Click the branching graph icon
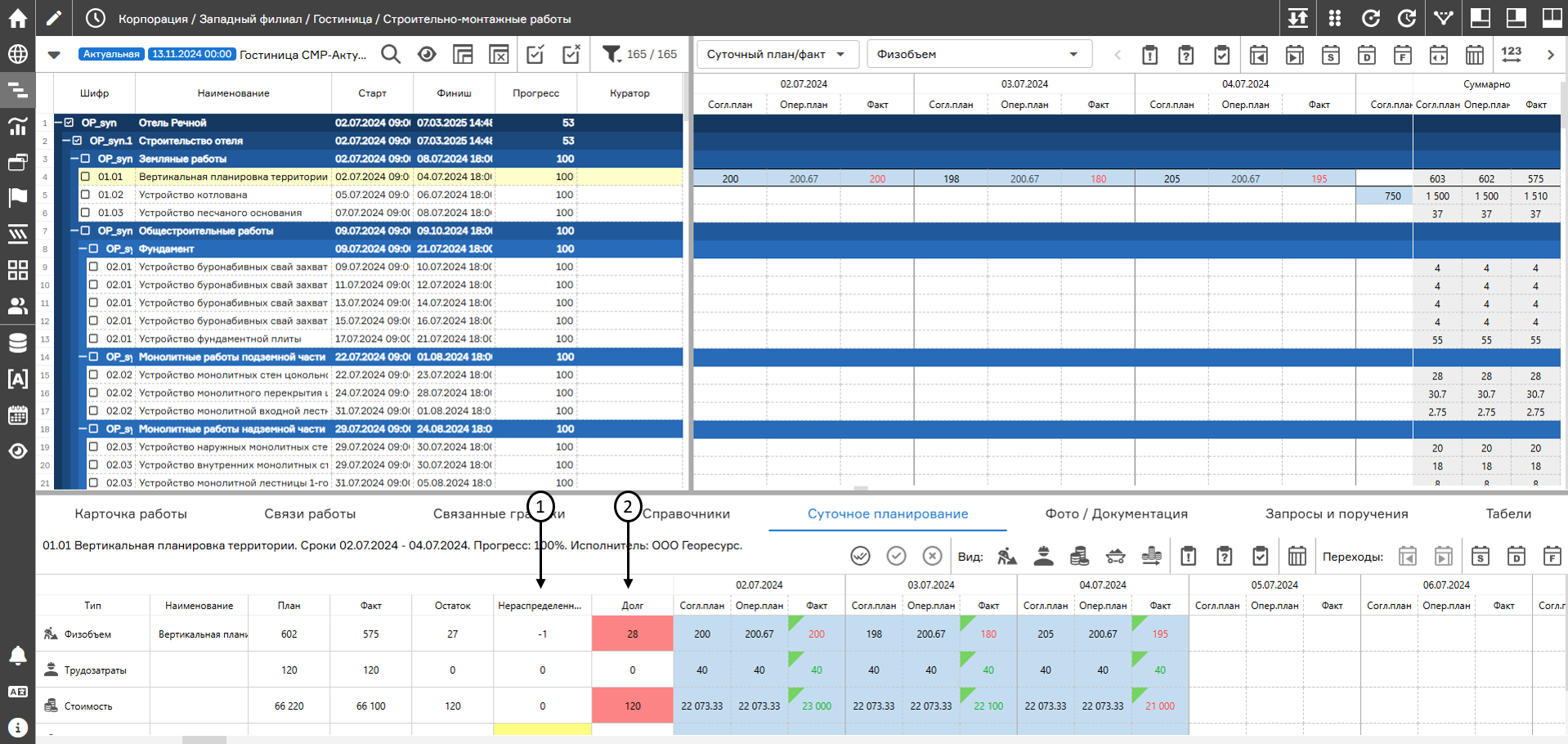Screen dimensions: 1568x744 [x=1444, y=18]
